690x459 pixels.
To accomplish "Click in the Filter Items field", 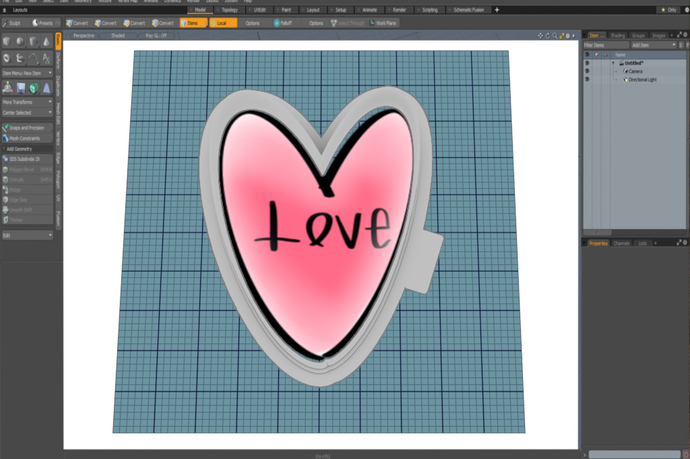I will click(606, 45).
